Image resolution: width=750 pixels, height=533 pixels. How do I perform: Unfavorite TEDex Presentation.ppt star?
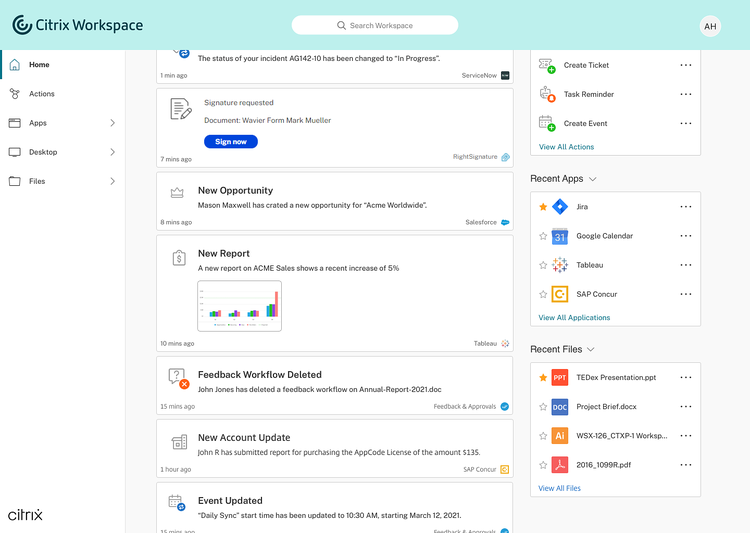543,378
